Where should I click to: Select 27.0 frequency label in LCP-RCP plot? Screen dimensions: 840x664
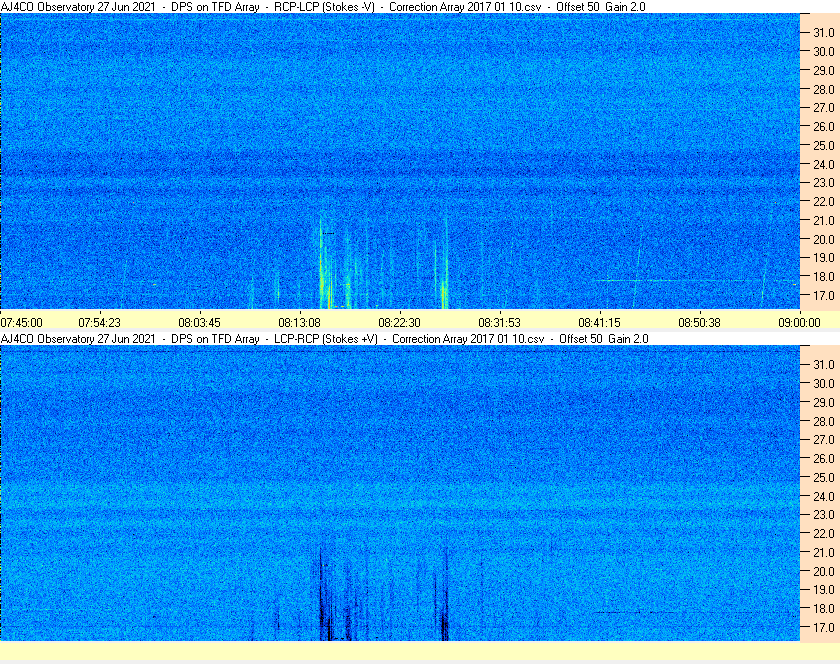pyautogui.click(x=824, y=439)
